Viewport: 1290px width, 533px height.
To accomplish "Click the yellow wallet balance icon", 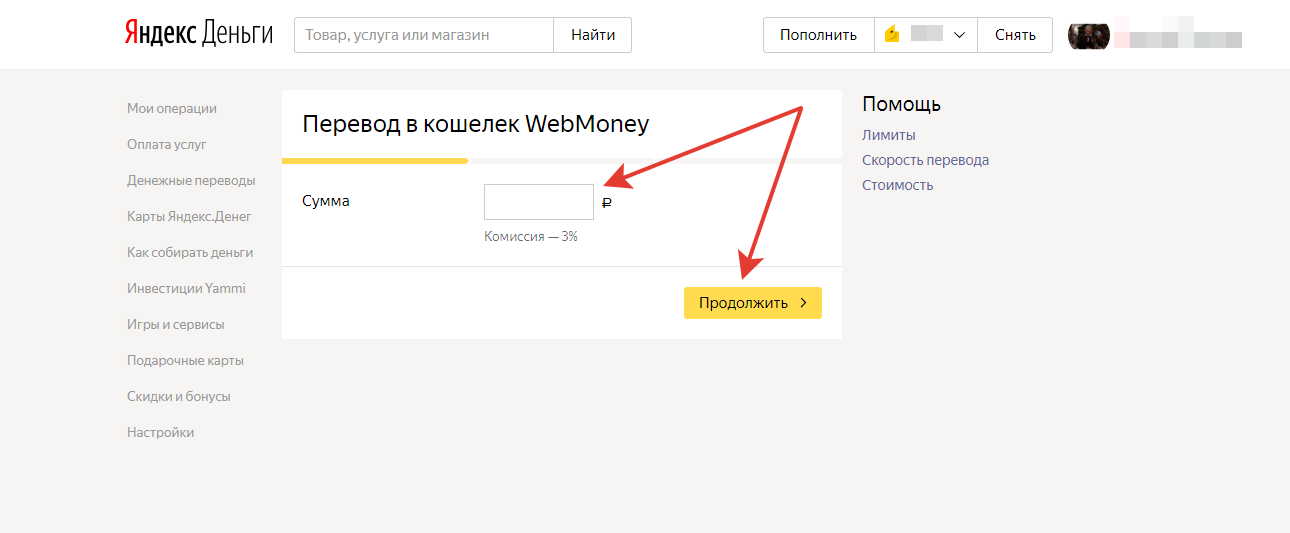I will (x=892, y=35).
